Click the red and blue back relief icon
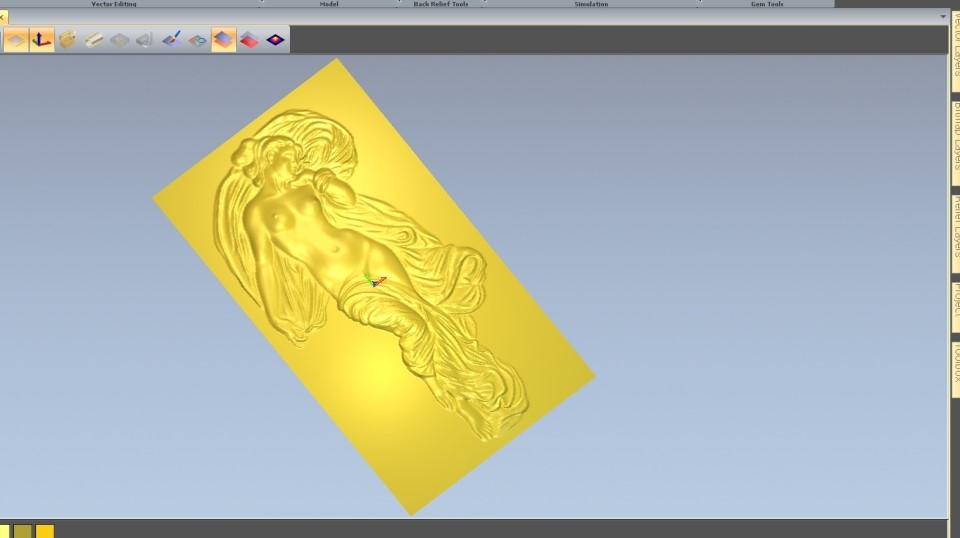 point(249,40)
